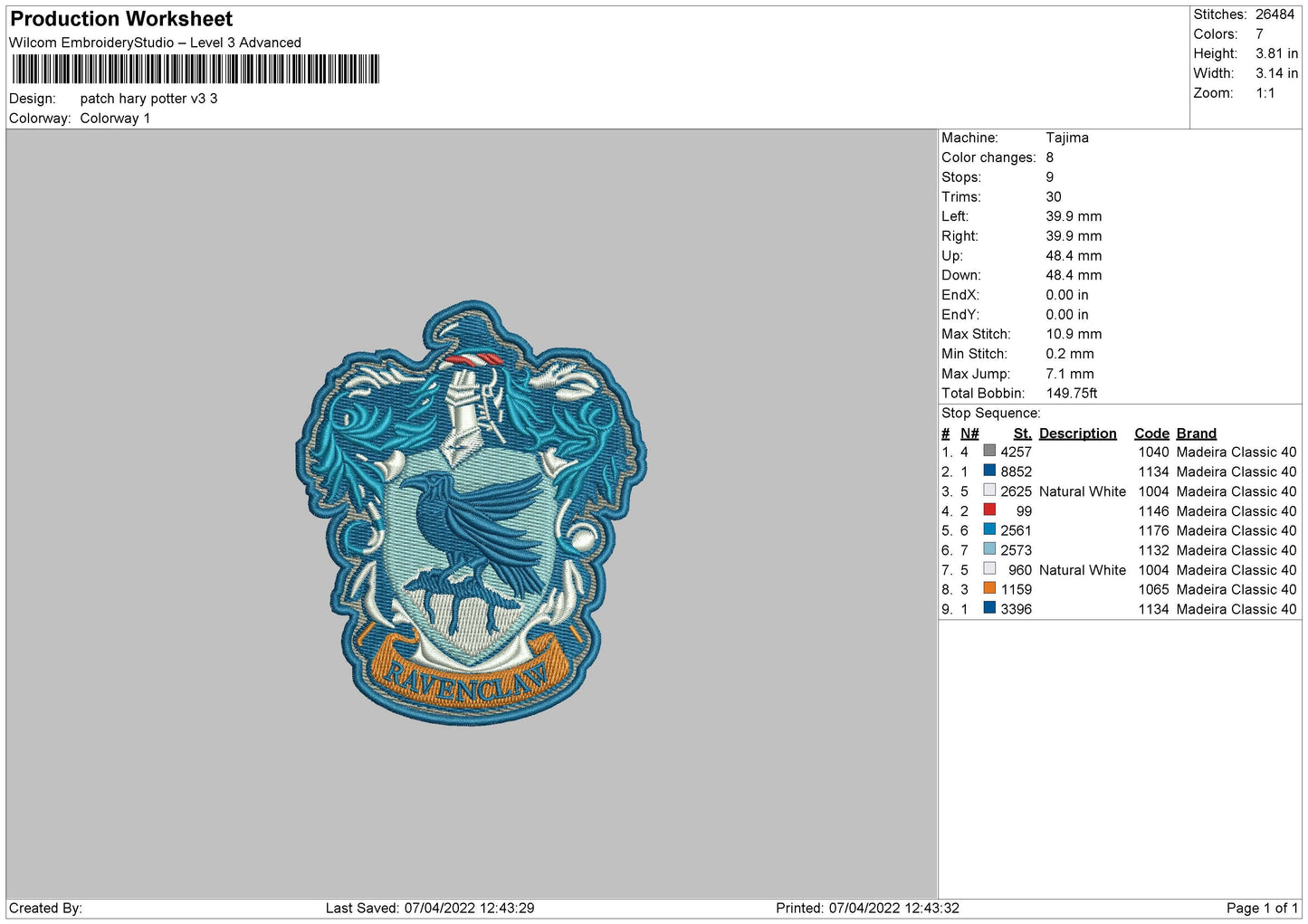The image size is (1308, 924).
Task: Click the red swatch in stop row 4
Action: tap(989, 510)
